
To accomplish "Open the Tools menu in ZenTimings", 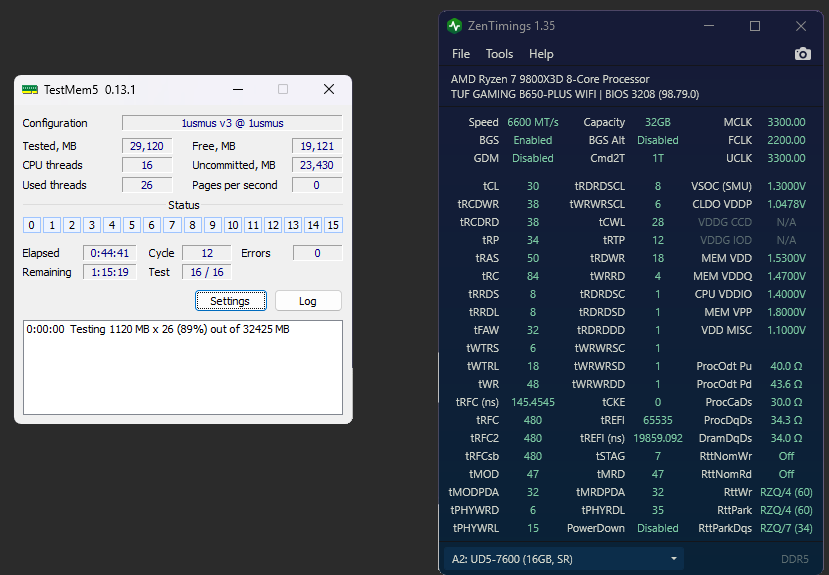I will 499,54.
